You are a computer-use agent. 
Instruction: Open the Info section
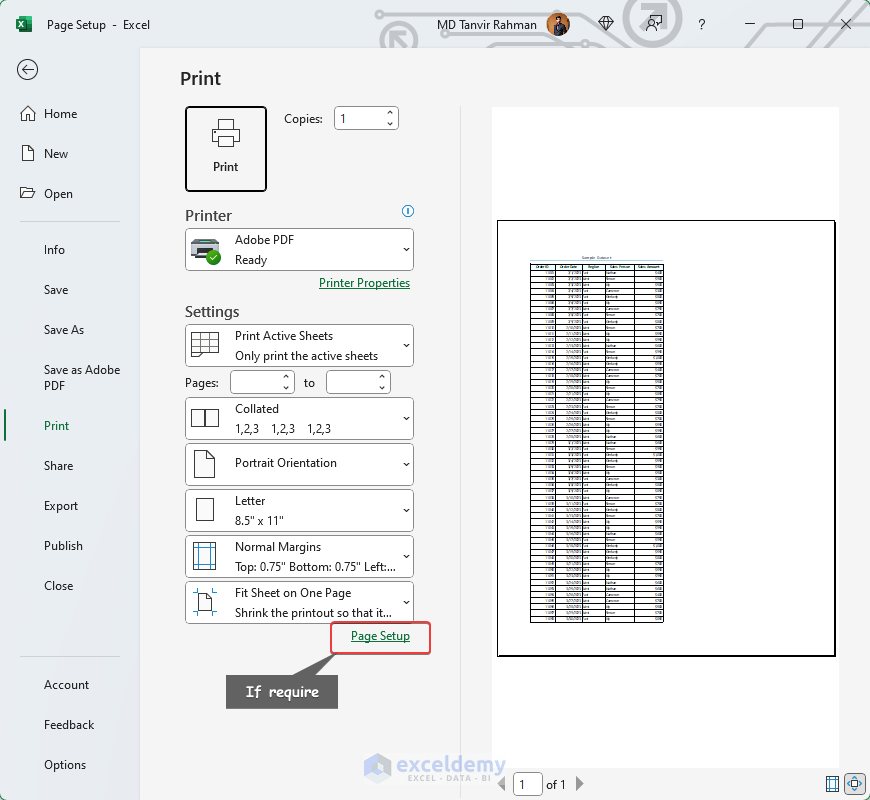pos(54,250)
